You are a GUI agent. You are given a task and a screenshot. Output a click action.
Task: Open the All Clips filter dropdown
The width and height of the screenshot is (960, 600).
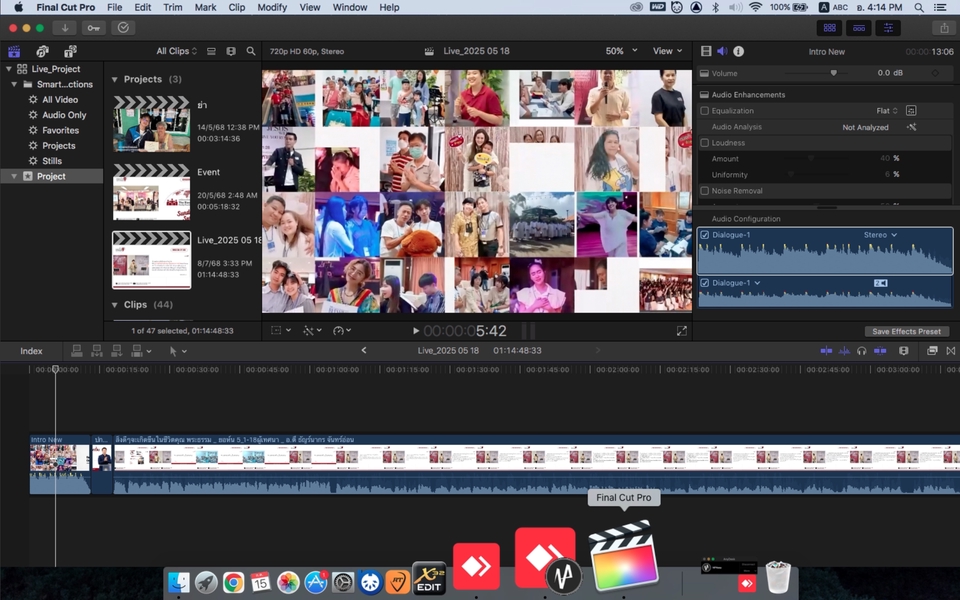click(x=177, y=51)
